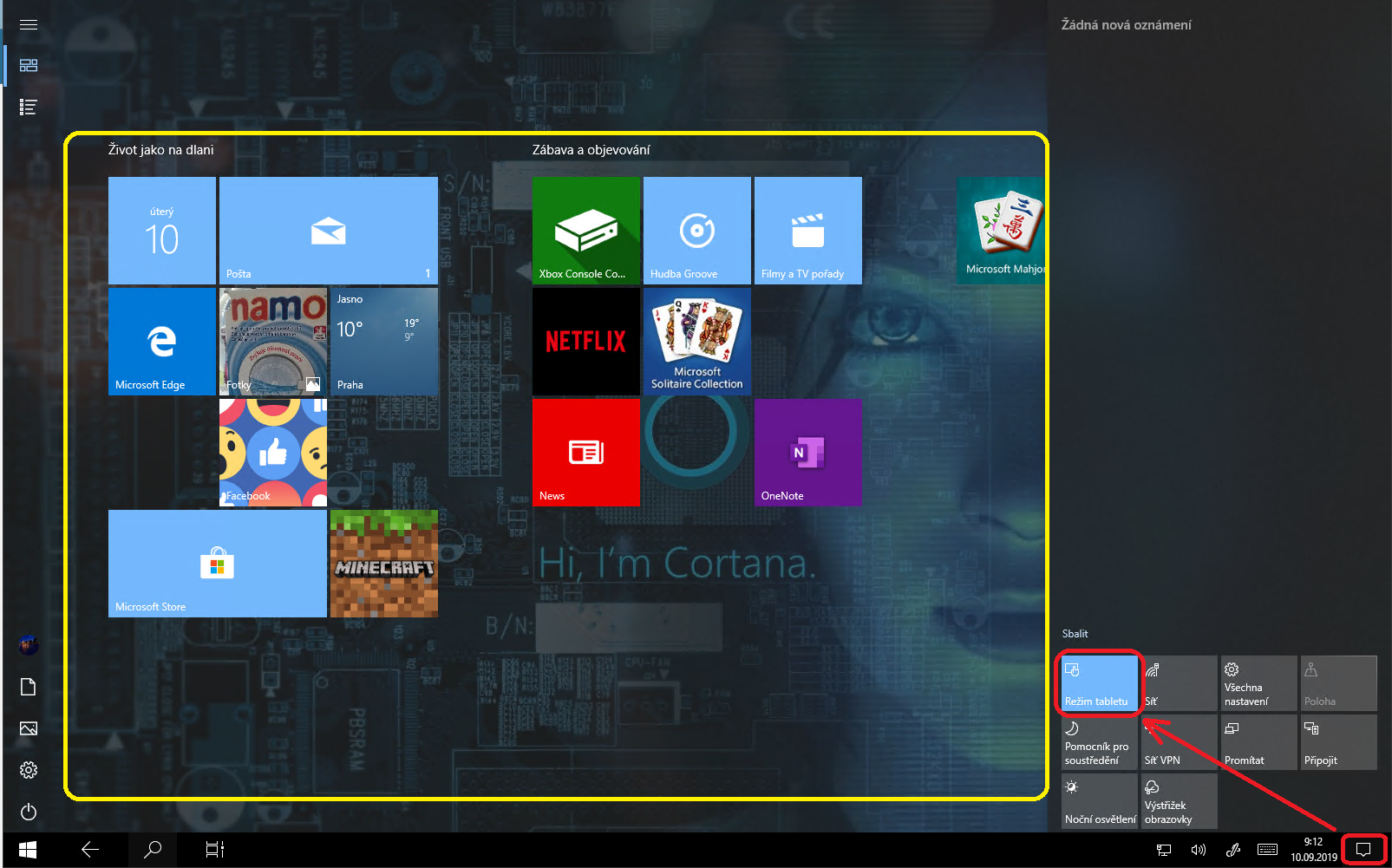Image resolution: width=1392 pixels, height=868 pixels.
Task: Open the Facebook tile
Action: tap(273, 453)
